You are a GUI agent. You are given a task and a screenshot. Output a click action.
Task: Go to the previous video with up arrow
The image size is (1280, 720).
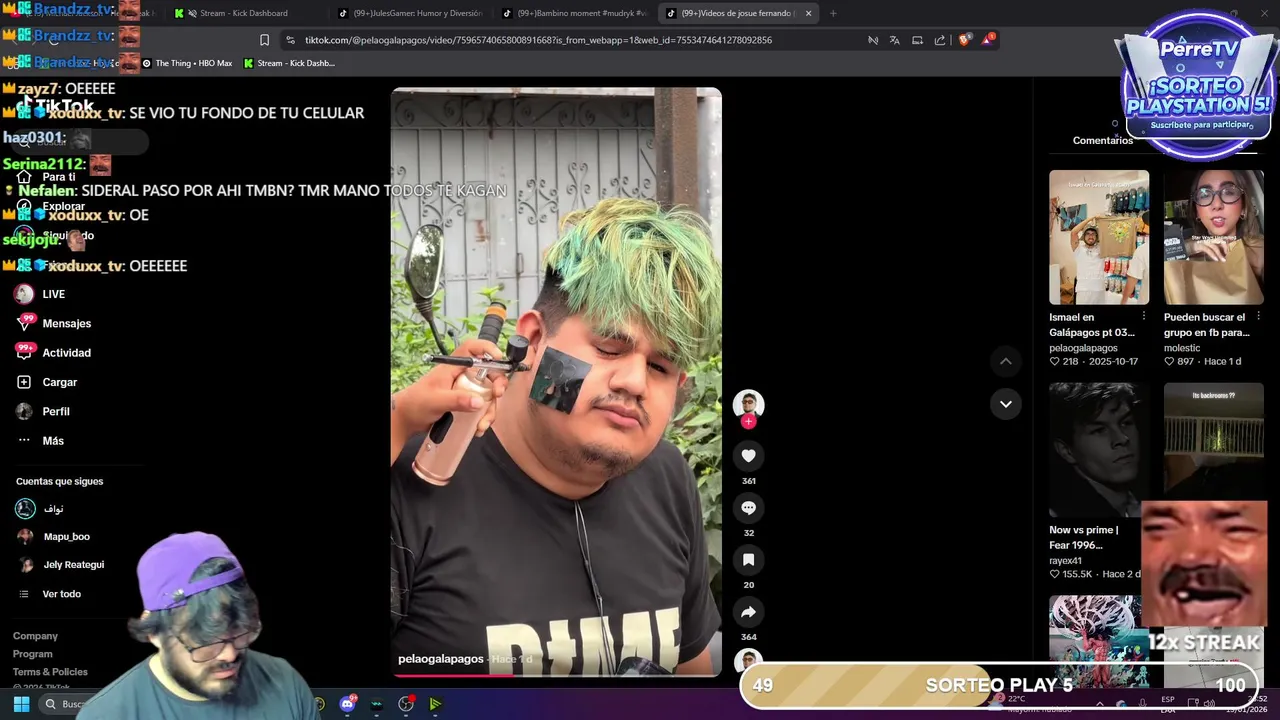[x=1006, y=361]
